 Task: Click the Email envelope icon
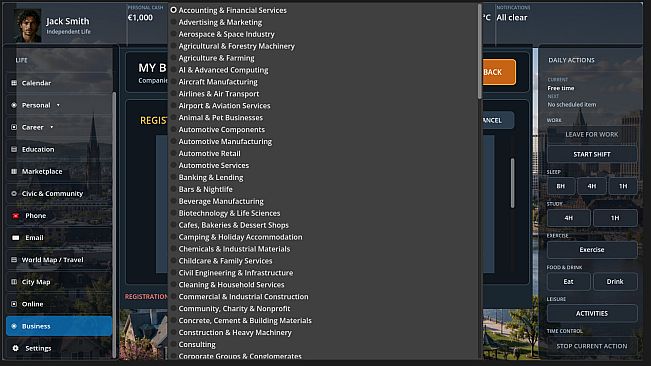(x=16, y=238)
